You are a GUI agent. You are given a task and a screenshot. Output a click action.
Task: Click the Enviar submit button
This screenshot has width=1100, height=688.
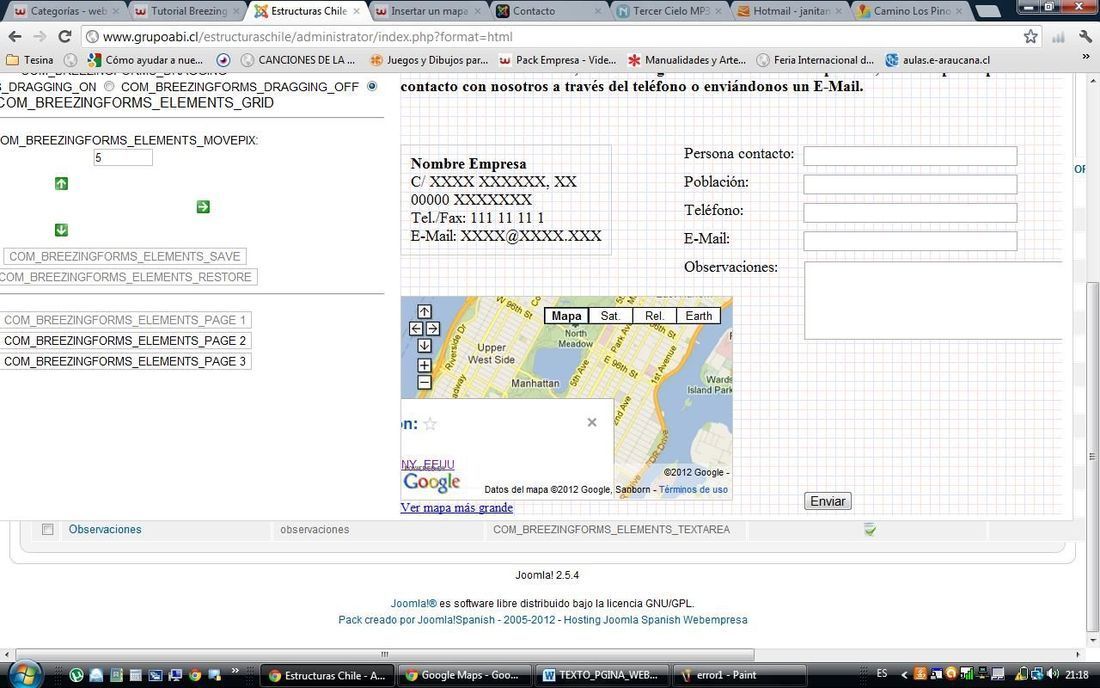point(828,501)
